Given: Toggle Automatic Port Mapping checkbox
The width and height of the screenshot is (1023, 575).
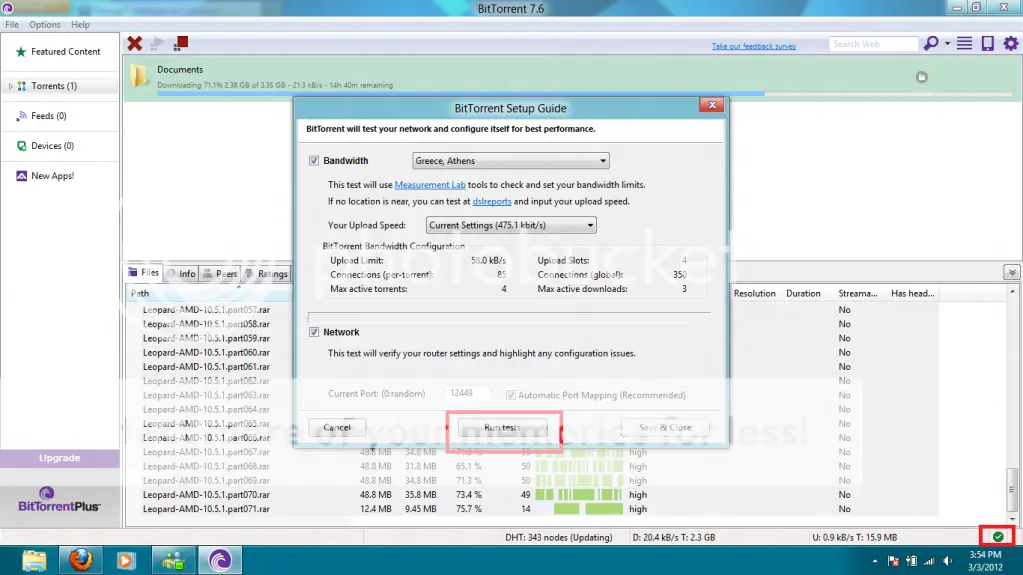Looking at the screenshot, I should click(x=511, y=395).
